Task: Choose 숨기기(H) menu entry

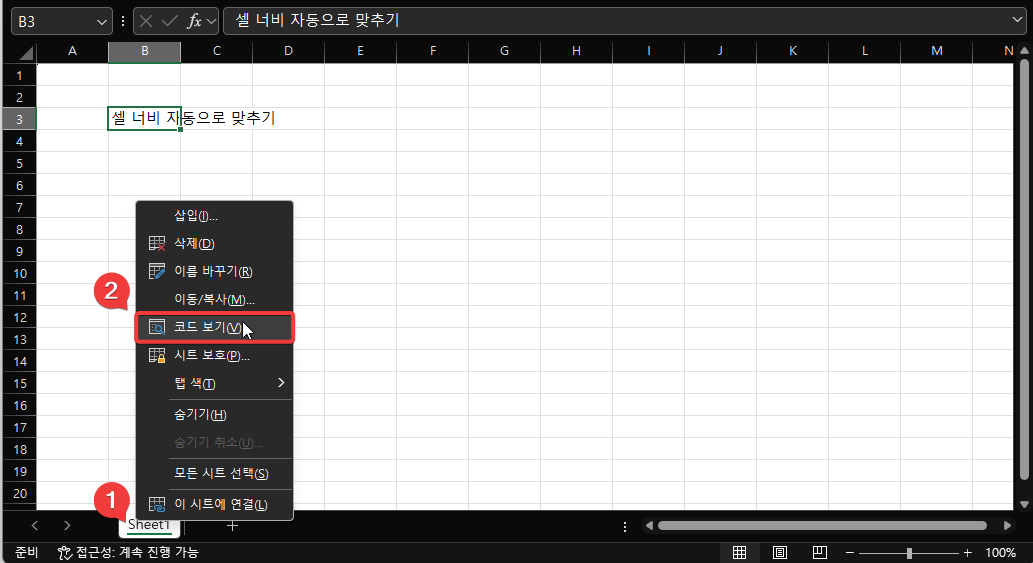Action: [214, 414]
